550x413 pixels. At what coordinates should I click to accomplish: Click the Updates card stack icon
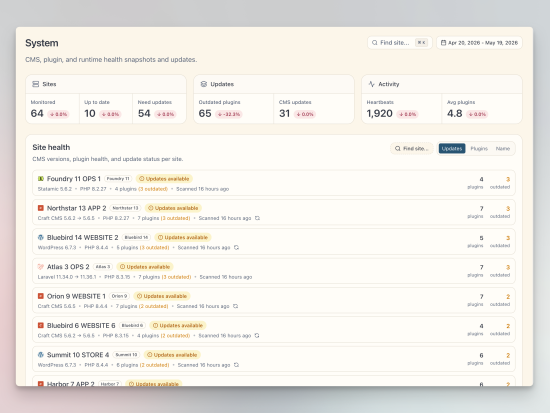[204, 84]
